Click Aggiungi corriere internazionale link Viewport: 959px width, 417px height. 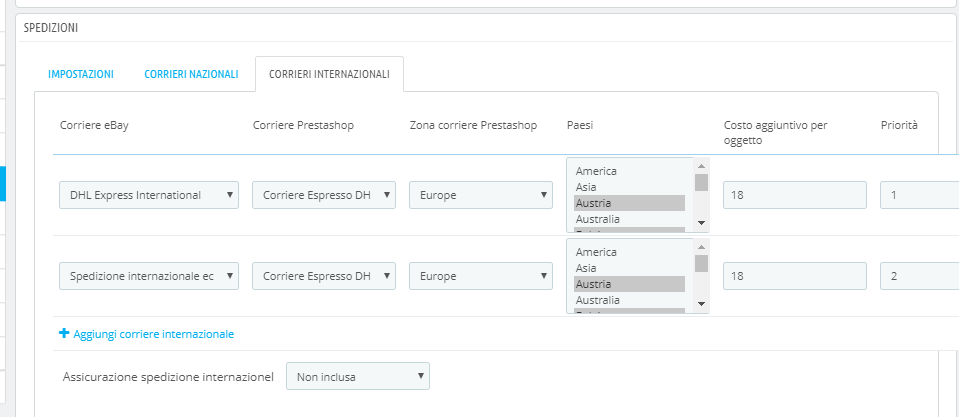(x=154, y=334)
